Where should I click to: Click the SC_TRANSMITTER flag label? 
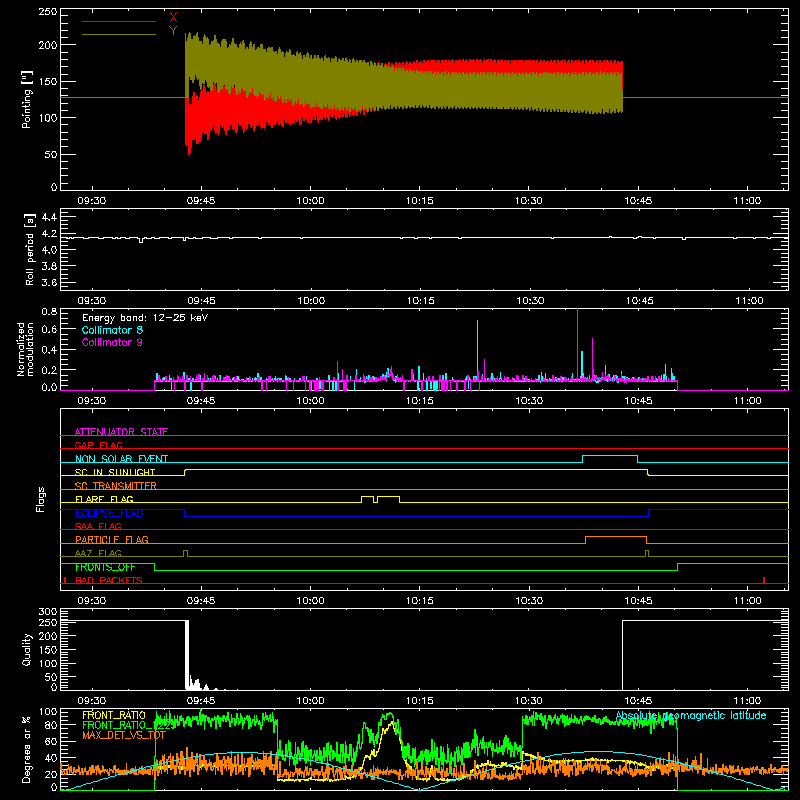point(116,485)
